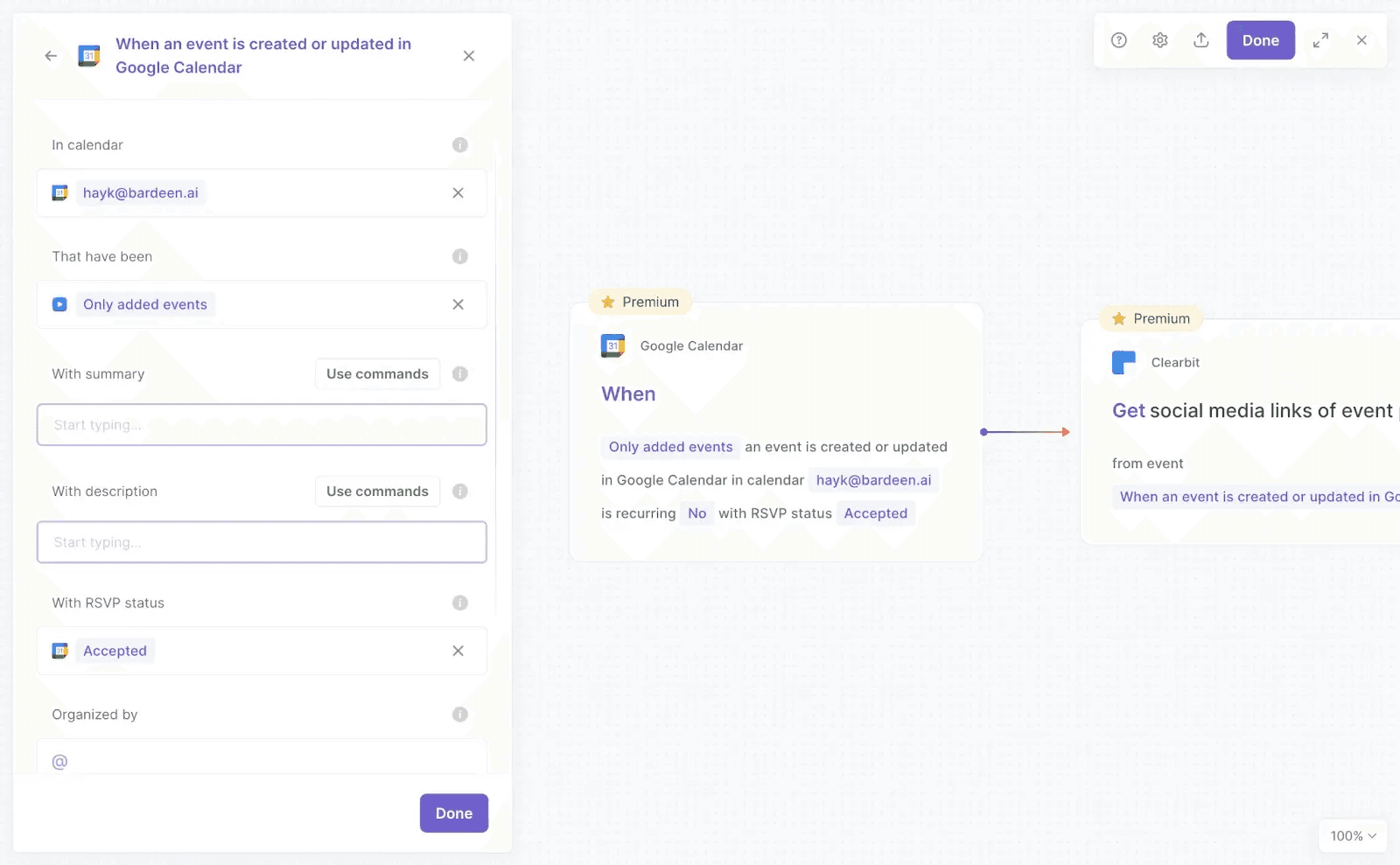Click the Organized by input field

262,757
